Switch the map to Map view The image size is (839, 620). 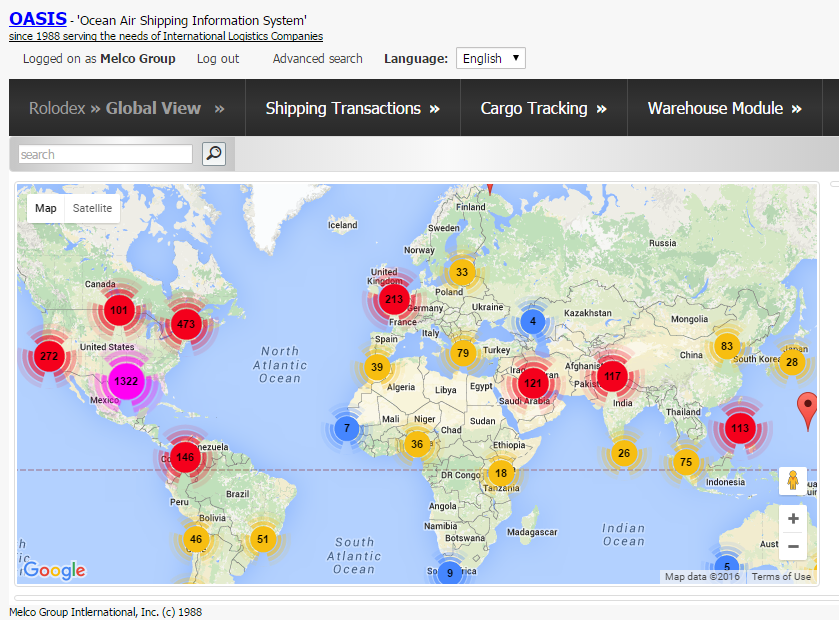coord(45,208)
